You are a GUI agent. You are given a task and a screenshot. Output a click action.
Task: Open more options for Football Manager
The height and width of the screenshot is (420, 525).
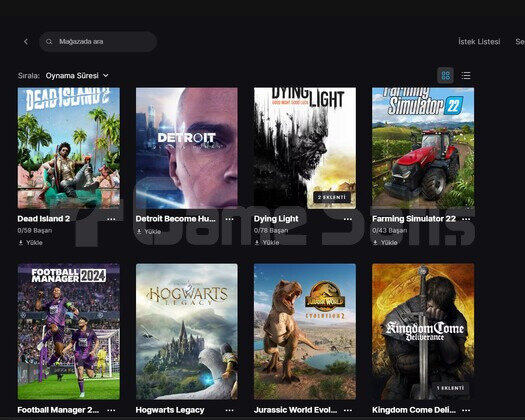[111, 410]
